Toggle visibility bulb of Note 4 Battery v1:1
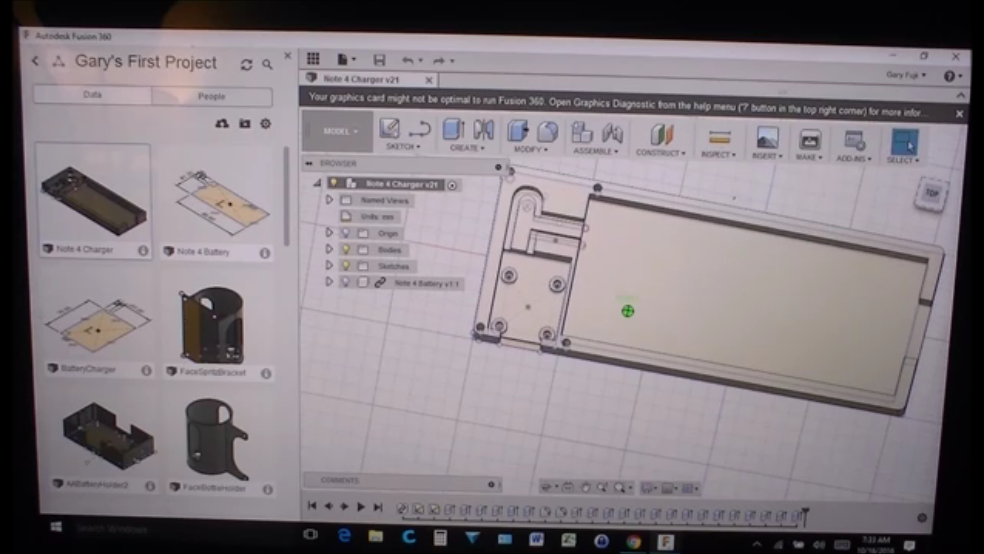 coord(346,282)
